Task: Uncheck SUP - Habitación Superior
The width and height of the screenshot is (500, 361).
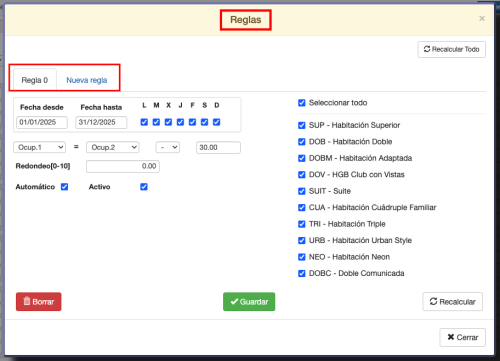Action: tap(302, 125)
